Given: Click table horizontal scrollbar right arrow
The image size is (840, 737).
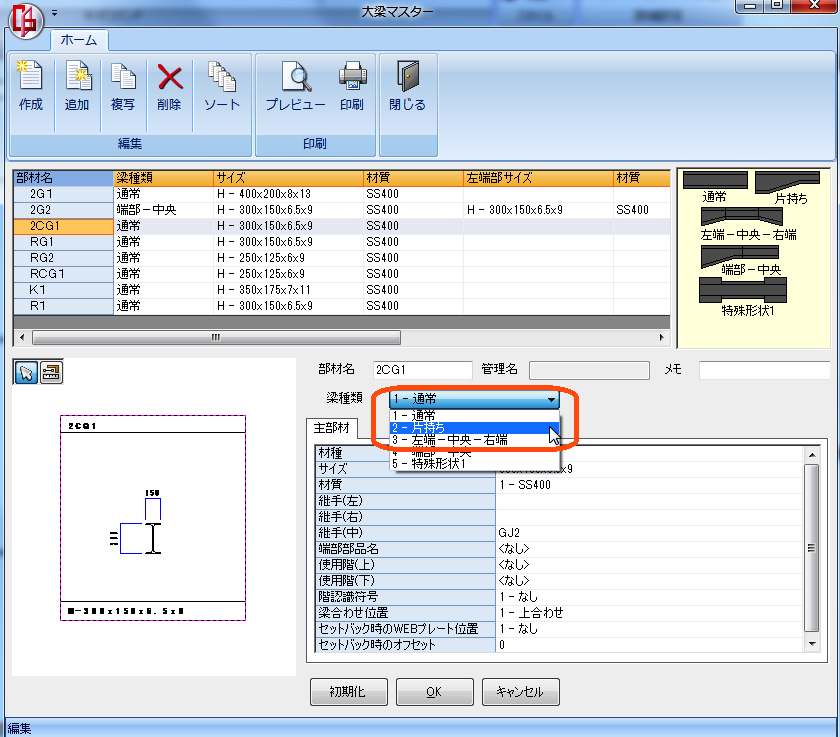Looking at the screenshot, I should [661, 337].
